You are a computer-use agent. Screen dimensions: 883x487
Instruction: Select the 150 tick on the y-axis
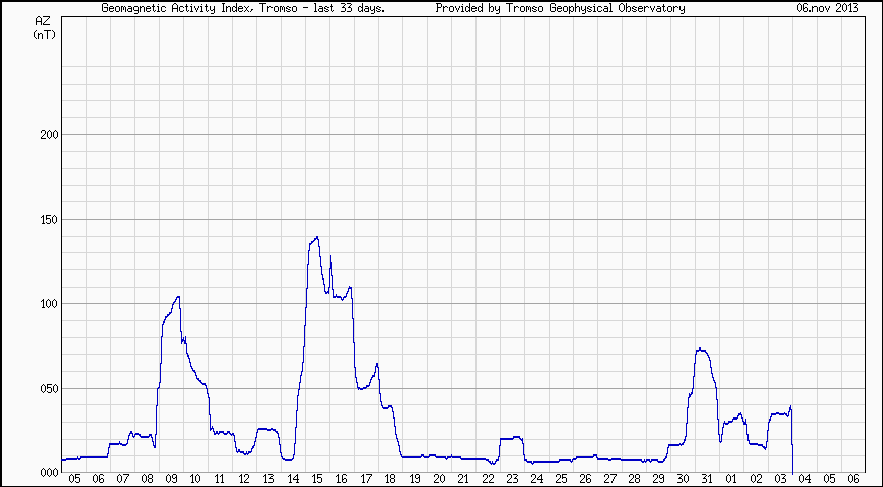[45, 220]
